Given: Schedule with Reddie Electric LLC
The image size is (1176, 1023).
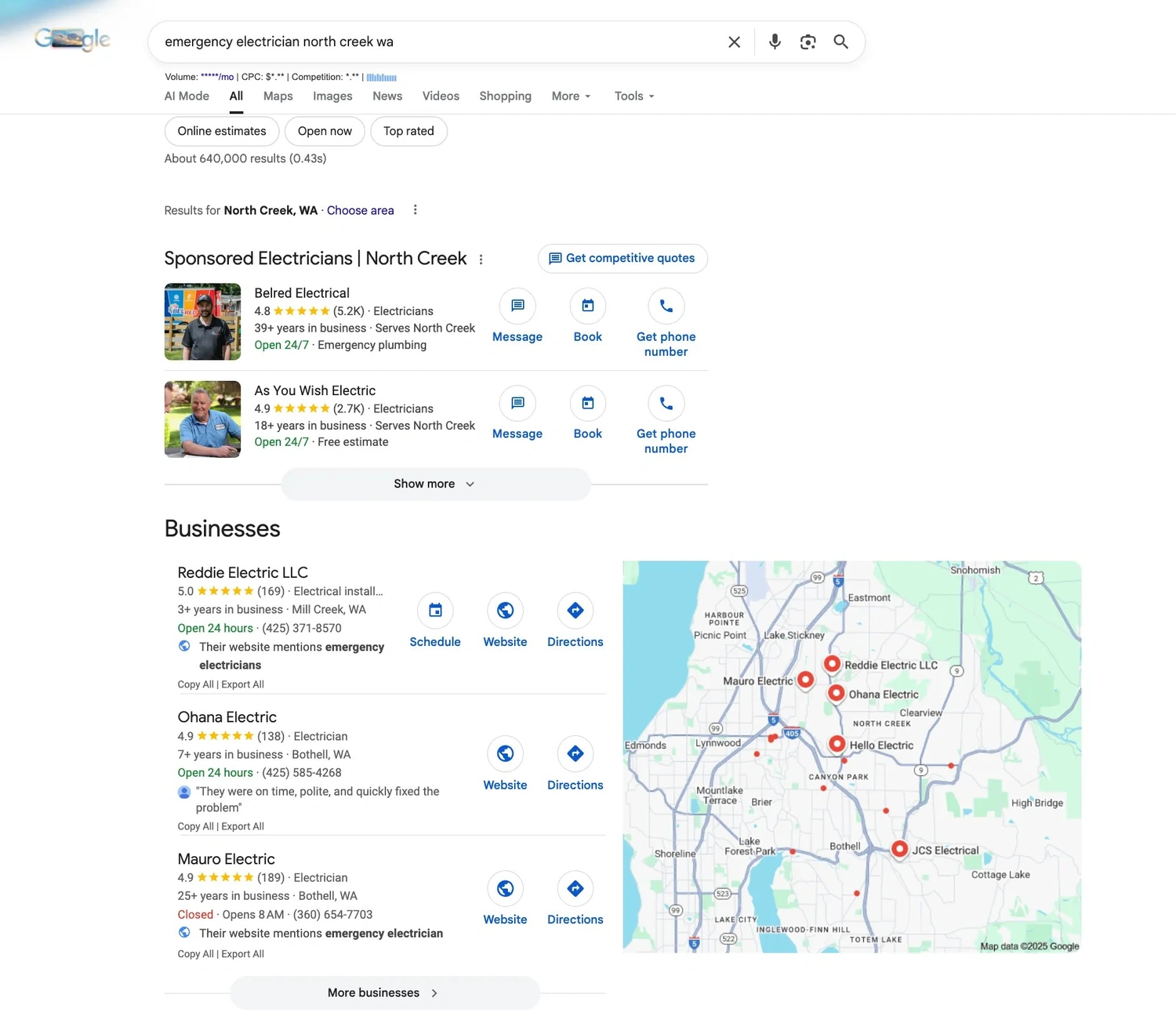Looking at the screenshot, I should (435, 622).
